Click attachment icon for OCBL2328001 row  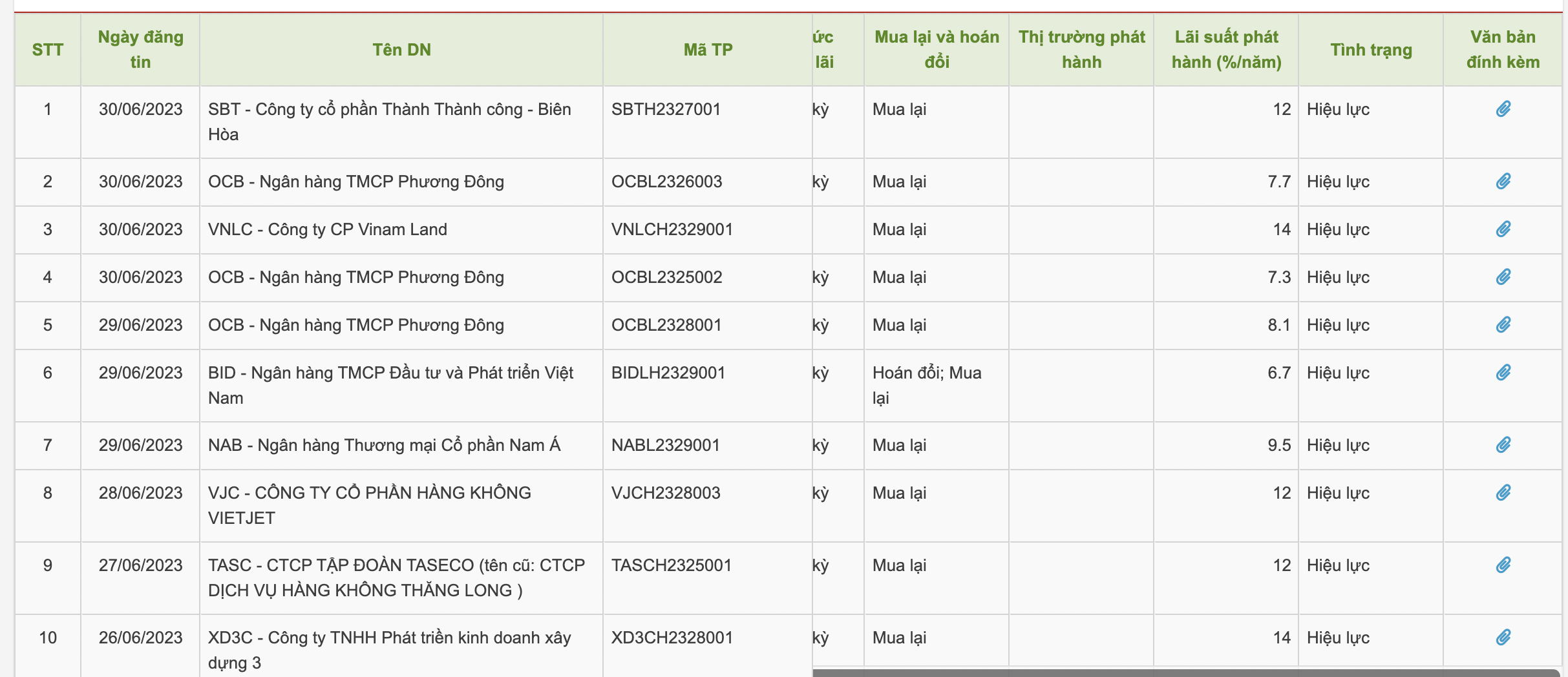1503,325
